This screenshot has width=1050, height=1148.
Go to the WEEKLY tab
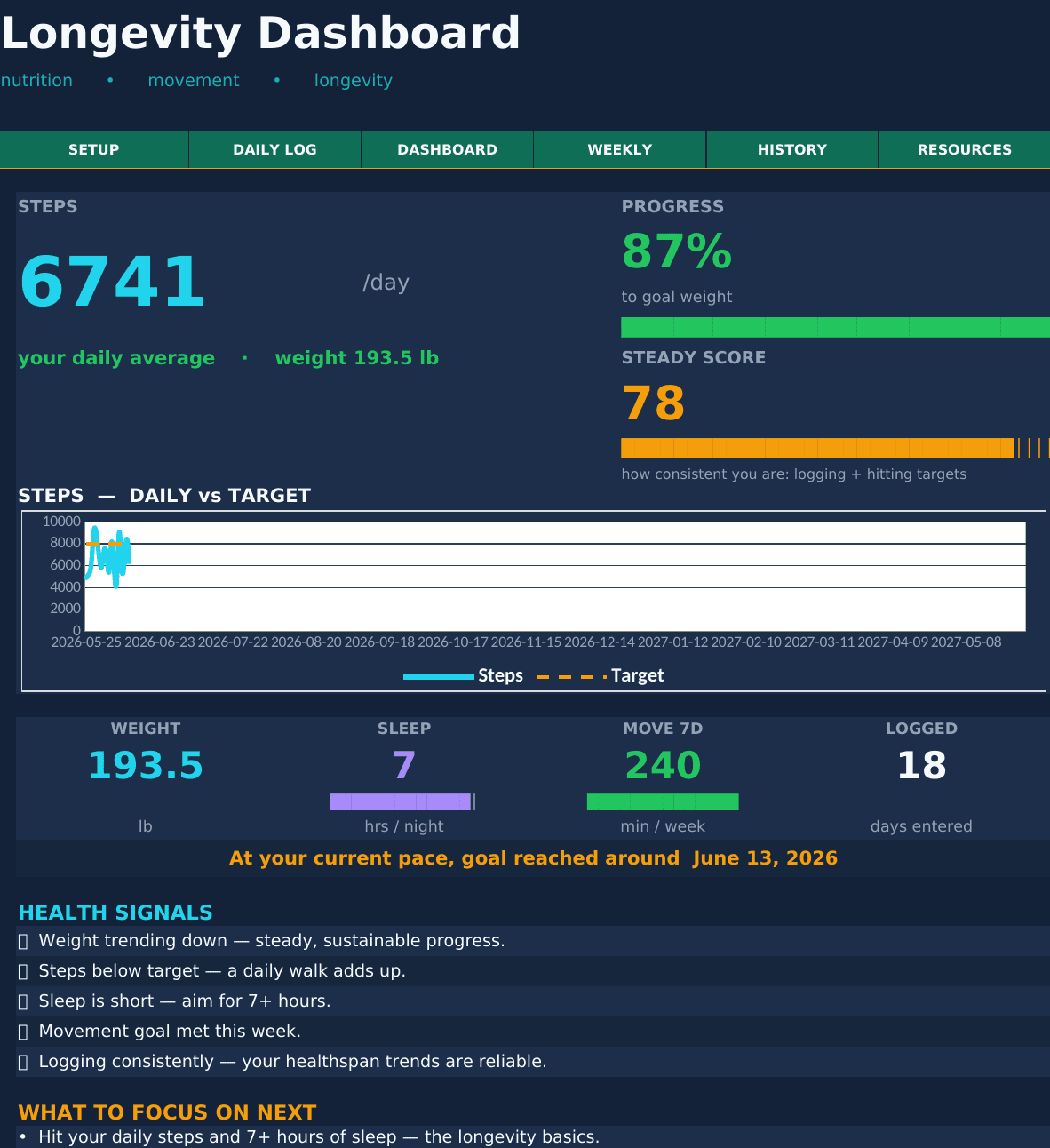pos(619,149)
